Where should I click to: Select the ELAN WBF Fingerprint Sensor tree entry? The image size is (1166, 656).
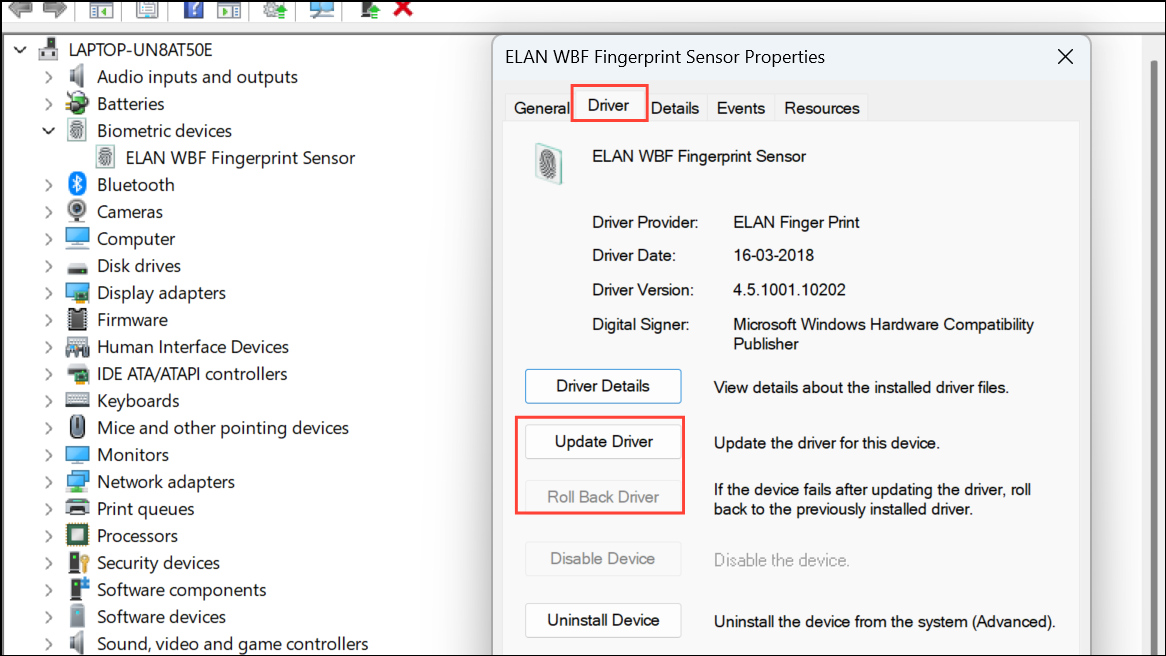coord(240,158)
